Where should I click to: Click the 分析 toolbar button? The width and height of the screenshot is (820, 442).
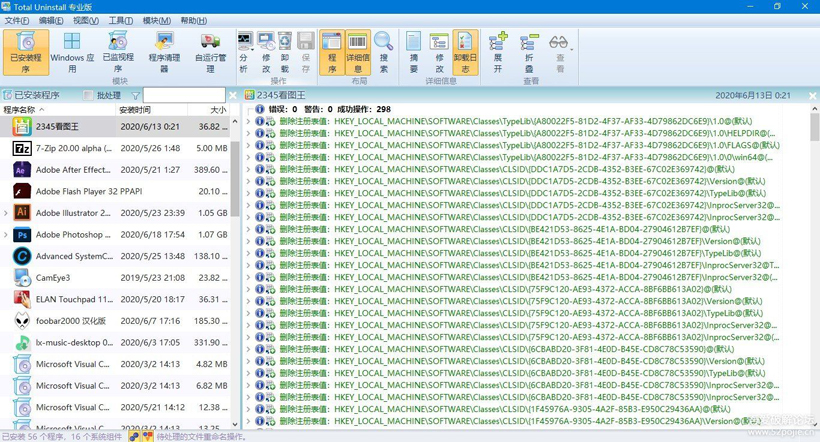244,52
